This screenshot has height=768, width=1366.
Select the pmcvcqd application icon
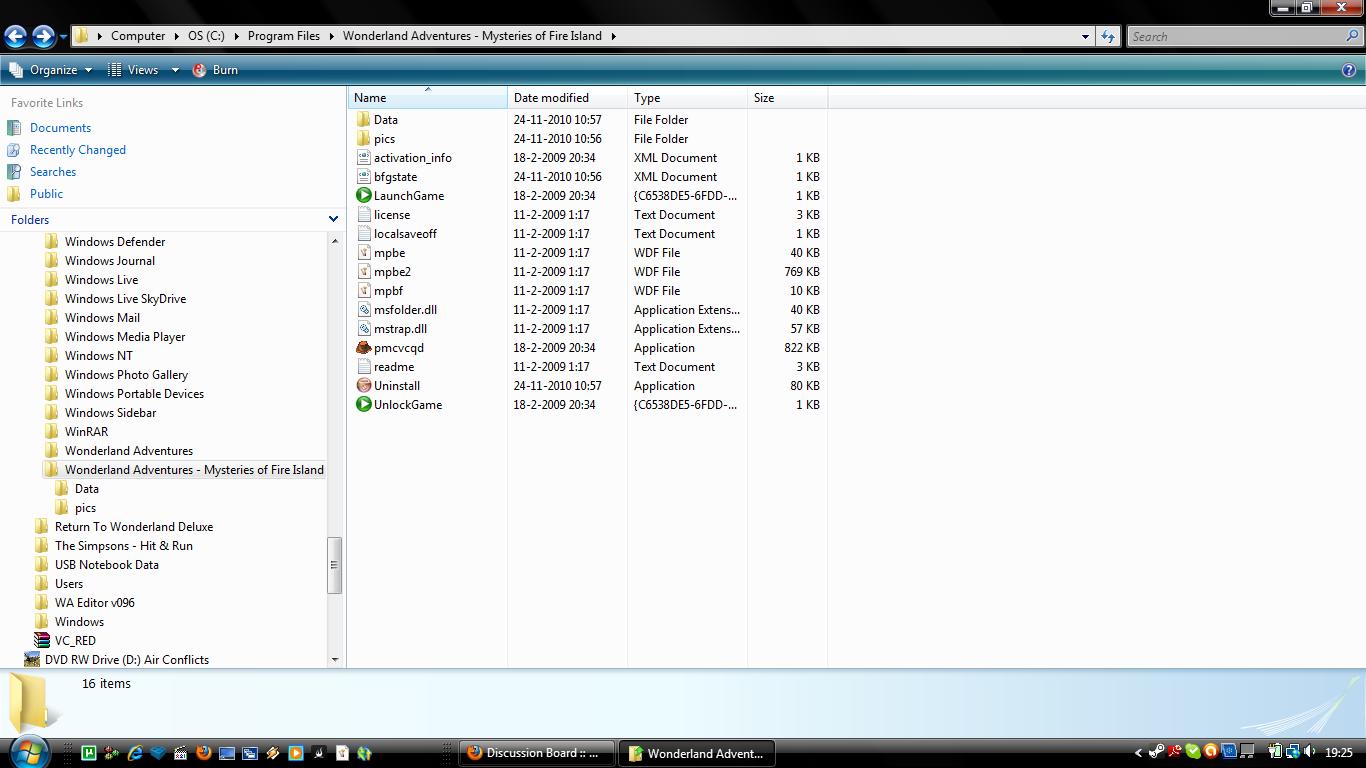coord(364,348)
